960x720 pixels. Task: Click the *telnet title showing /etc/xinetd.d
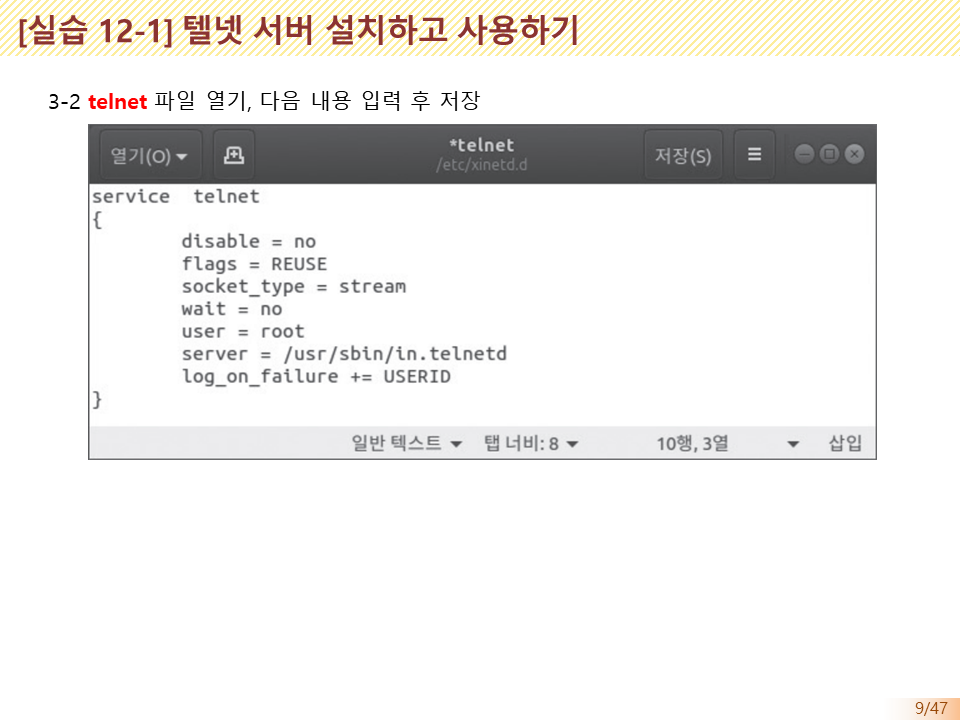click(483, 153)
